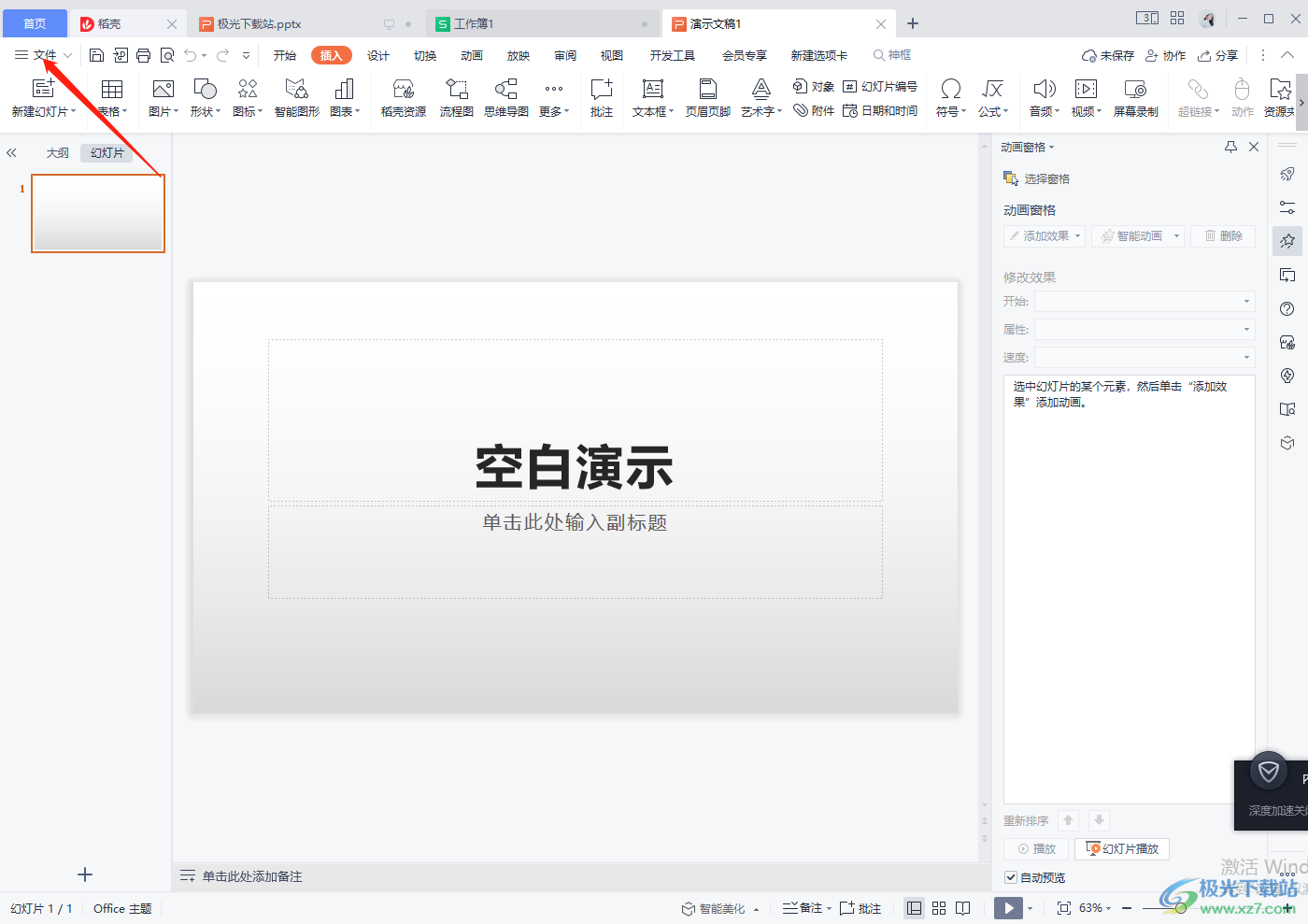Open the 63% zoom level dropdown
1308x924 pixels.
click(1096, 908)
